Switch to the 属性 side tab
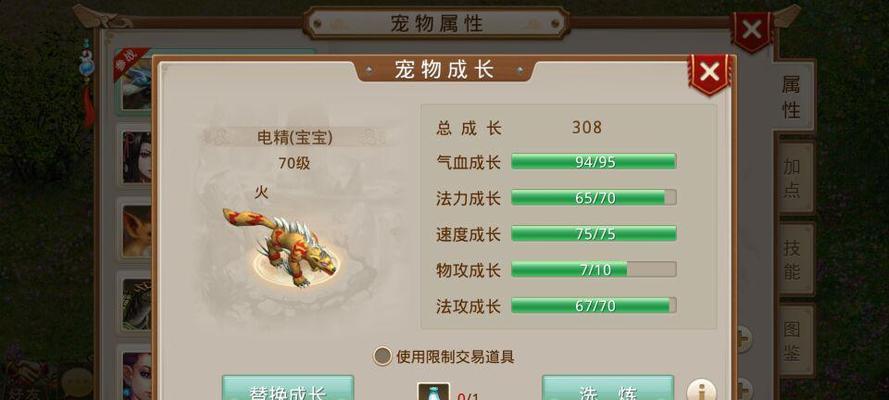The image size is (889, 400). 791,96
